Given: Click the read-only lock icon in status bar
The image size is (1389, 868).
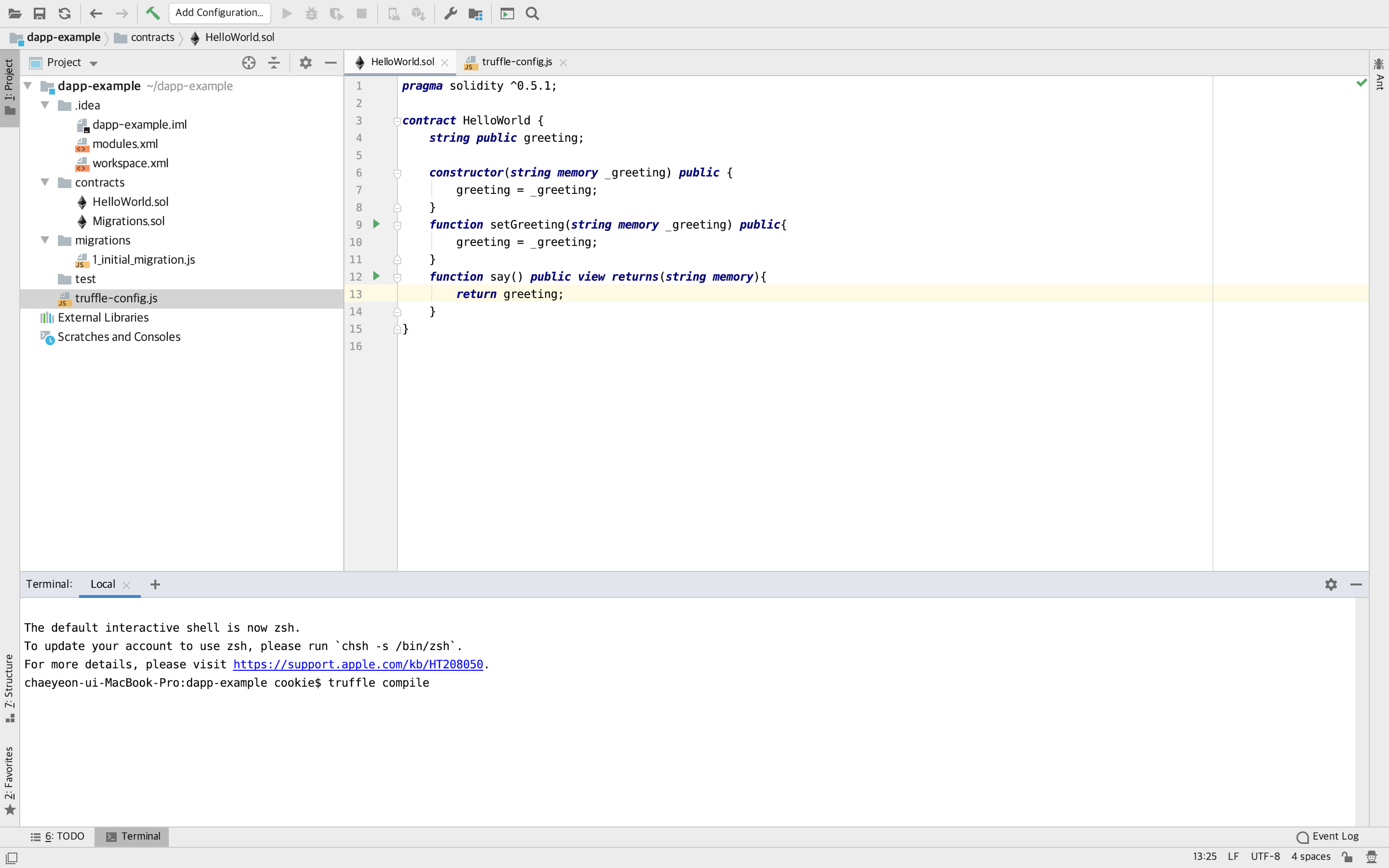Looking at the screenshot, I should [1347, 856].
